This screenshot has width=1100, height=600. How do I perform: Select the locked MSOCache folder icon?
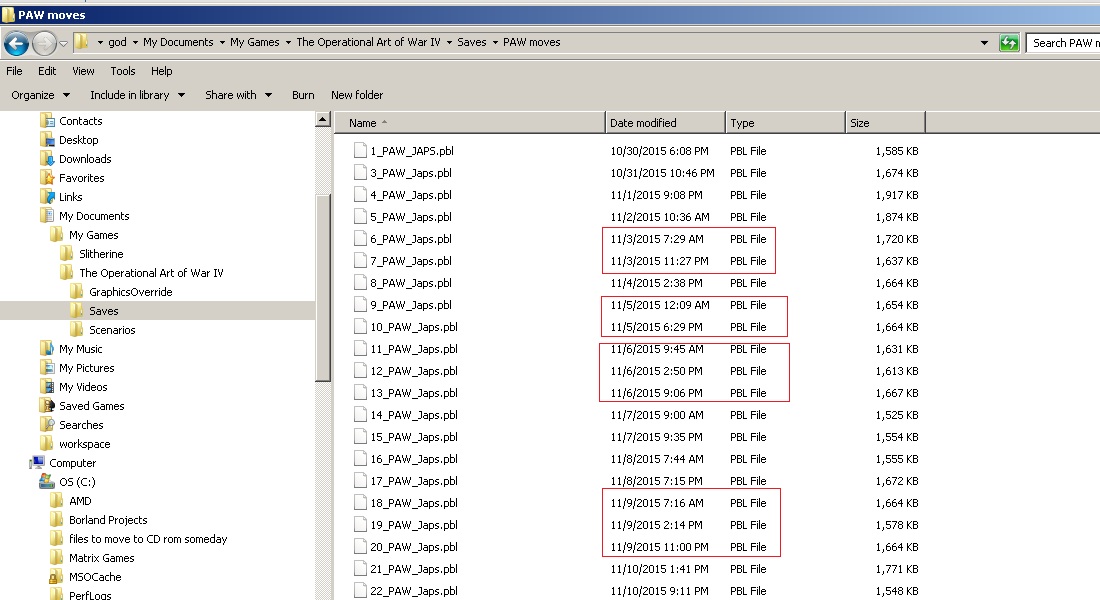[x=55, y=577]
